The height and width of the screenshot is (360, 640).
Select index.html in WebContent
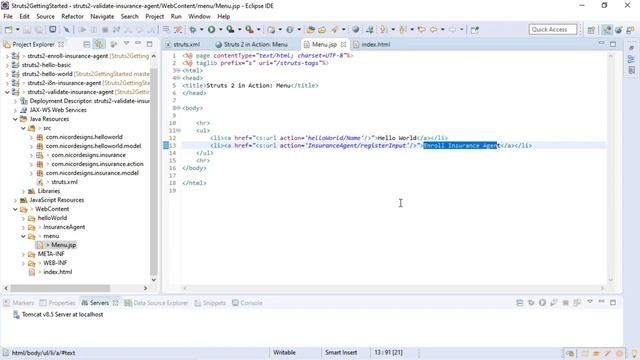click(57, 272)
